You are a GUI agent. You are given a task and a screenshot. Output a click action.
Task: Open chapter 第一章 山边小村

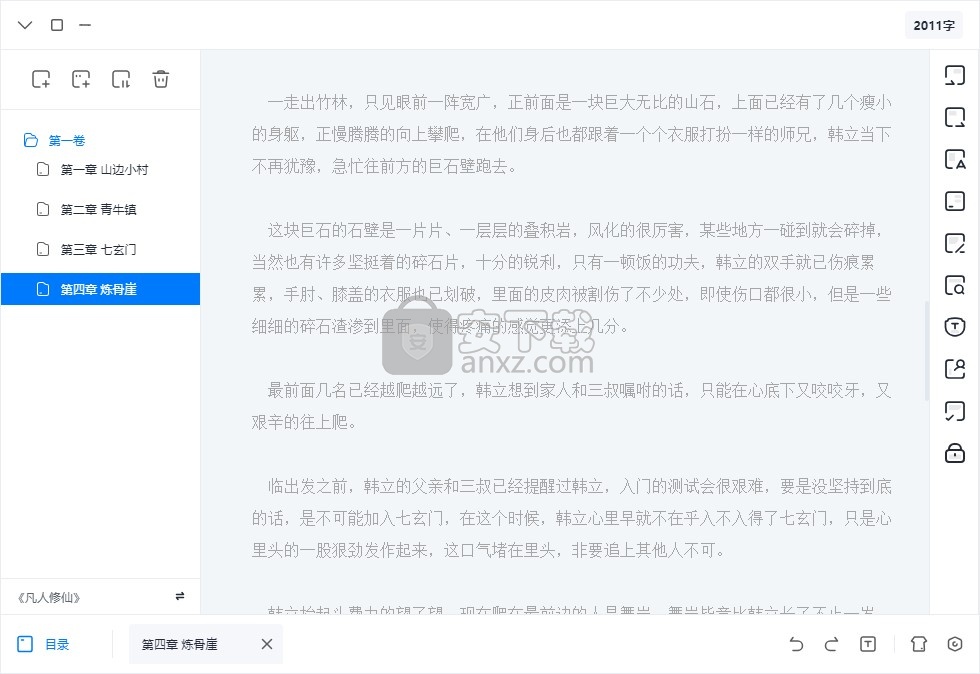click(100, 169)
